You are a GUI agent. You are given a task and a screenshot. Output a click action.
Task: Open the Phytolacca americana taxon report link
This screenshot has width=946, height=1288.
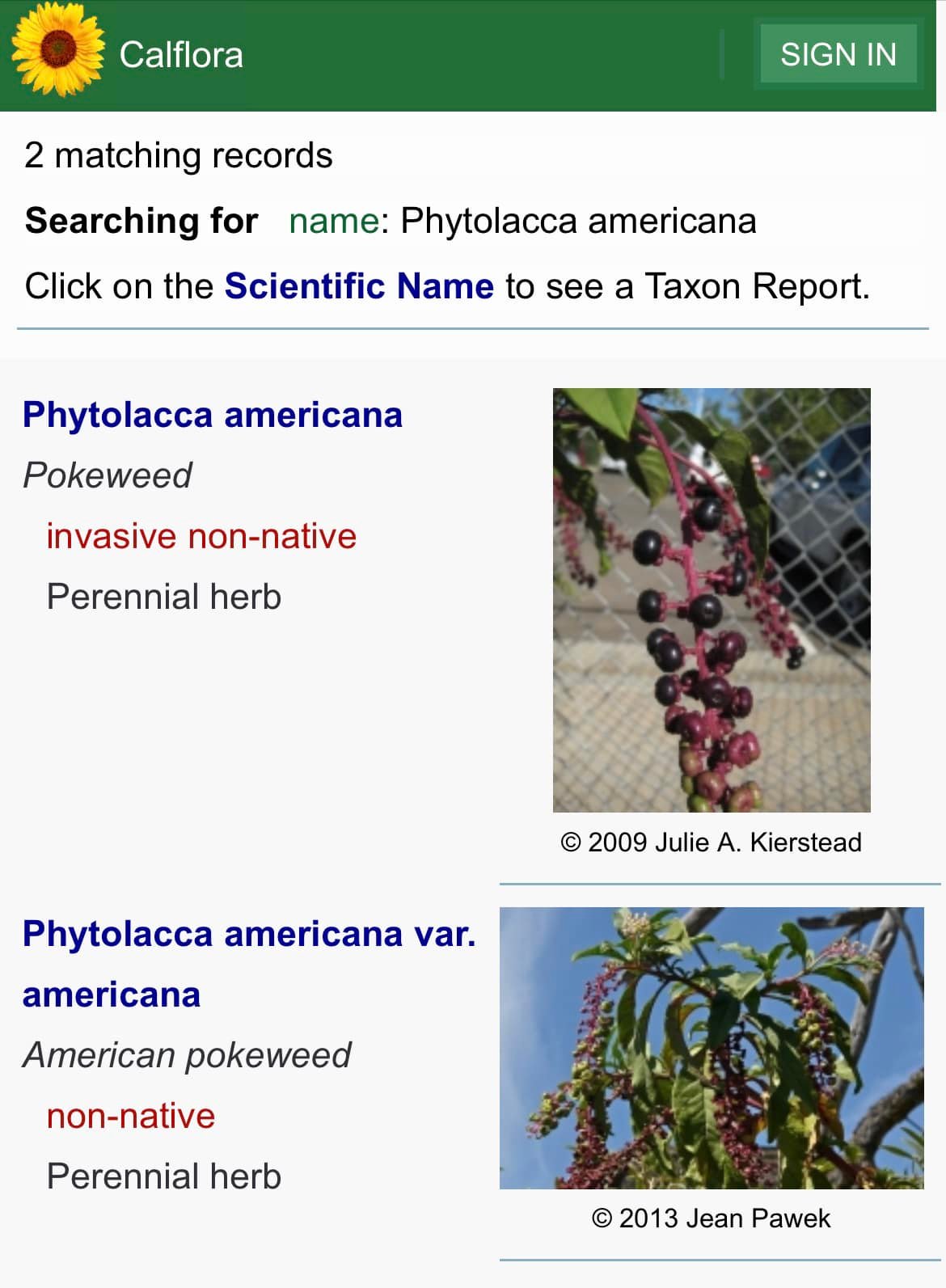coord(213,415)
